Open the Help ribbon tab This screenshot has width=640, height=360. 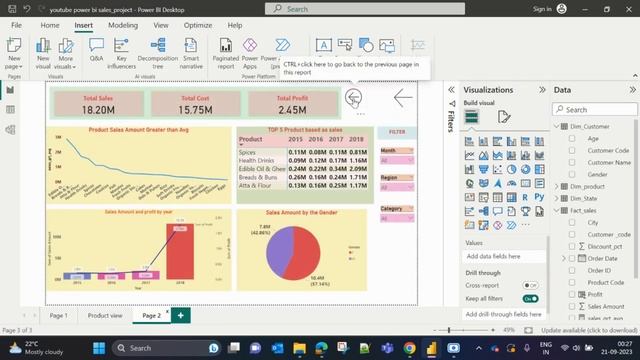[x=235, y=25]
